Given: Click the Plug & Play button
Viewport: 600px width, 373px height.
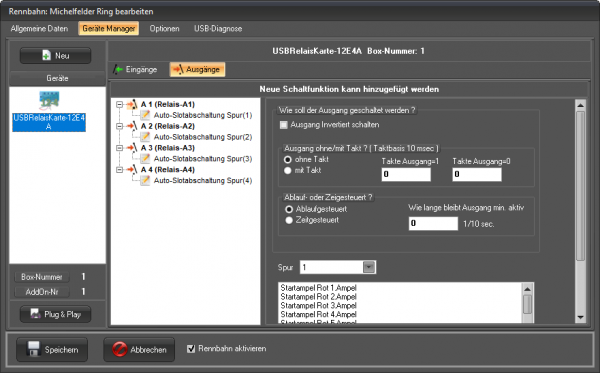Looking at the screenshot, I should (x=55, y=314).
